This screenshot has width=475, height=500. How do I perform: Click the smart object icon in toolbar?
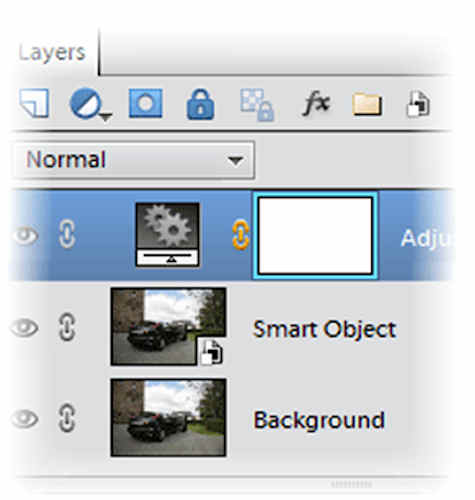[418, 104]
